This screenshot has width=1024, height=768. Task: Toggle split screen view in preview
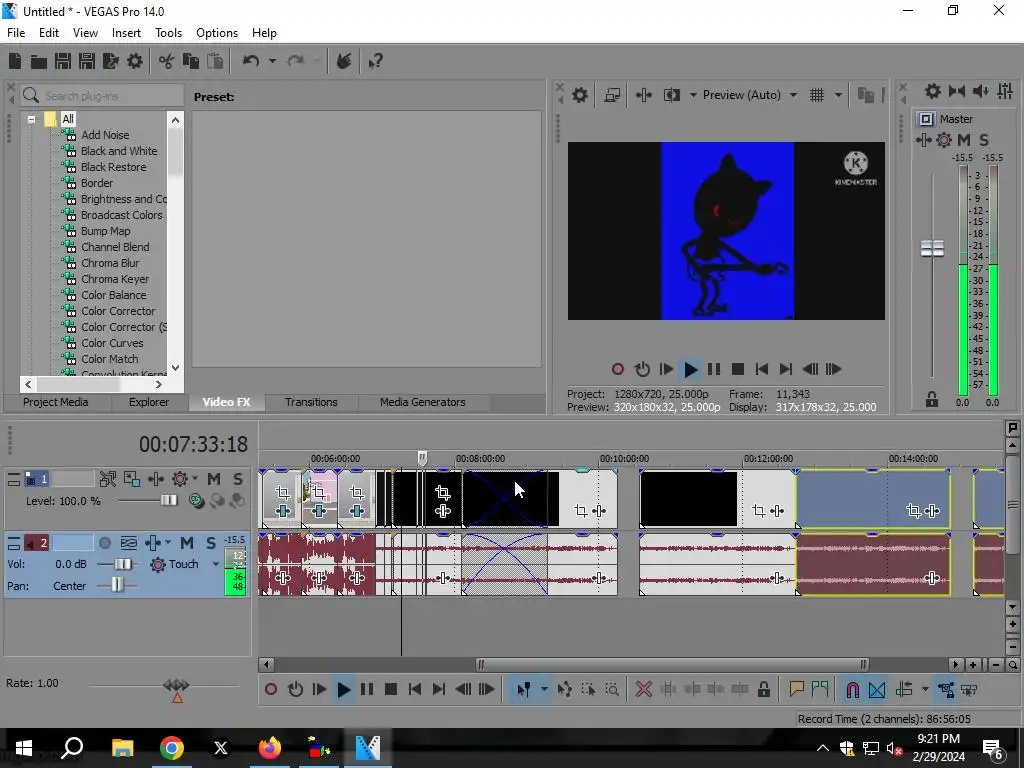pyautogui.click(x=671, y=95)
